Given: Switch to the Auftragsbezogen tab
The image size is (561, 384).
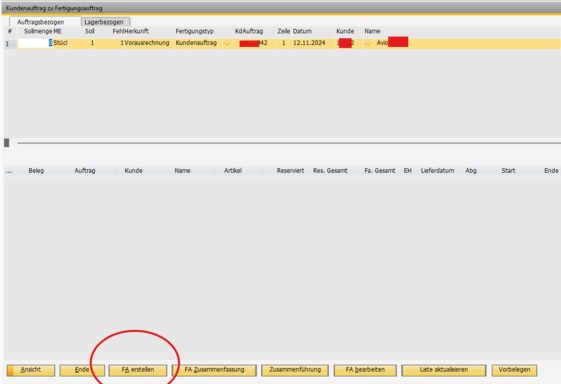Looking at the screenshot, I should 40,22.
